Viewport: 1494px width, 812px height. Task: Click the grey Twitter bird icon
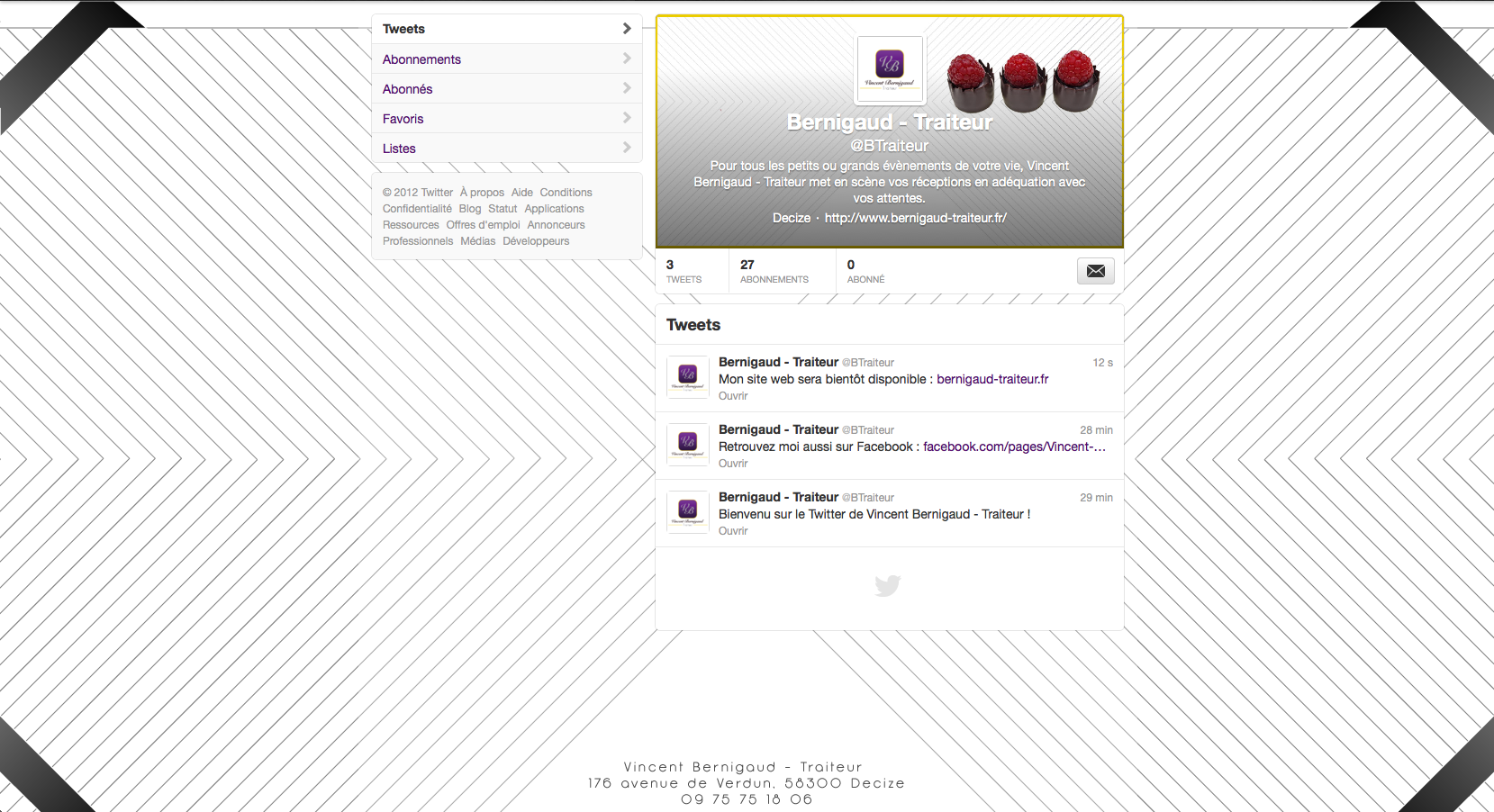(x=888, y=586)
